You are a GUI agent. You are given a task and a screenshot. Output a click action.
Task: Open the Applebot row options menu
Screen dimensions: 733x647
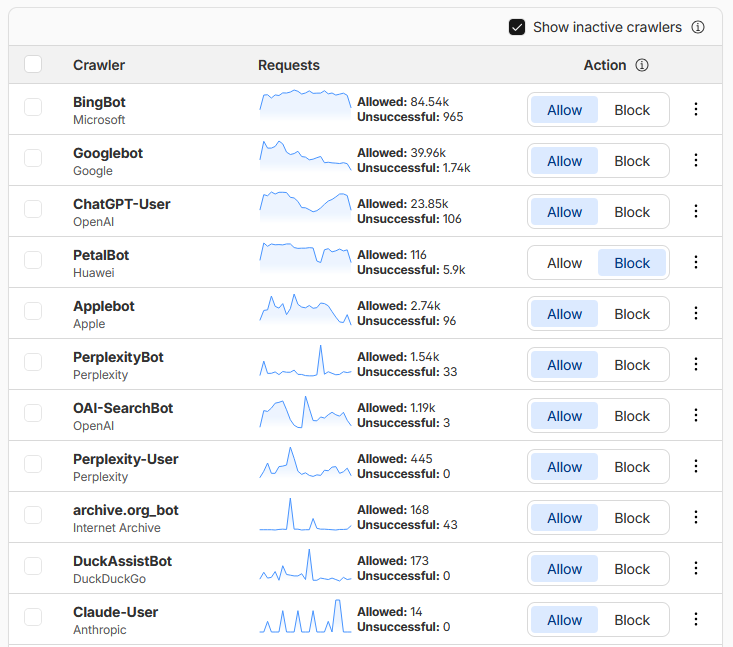[x=696, y=314]
